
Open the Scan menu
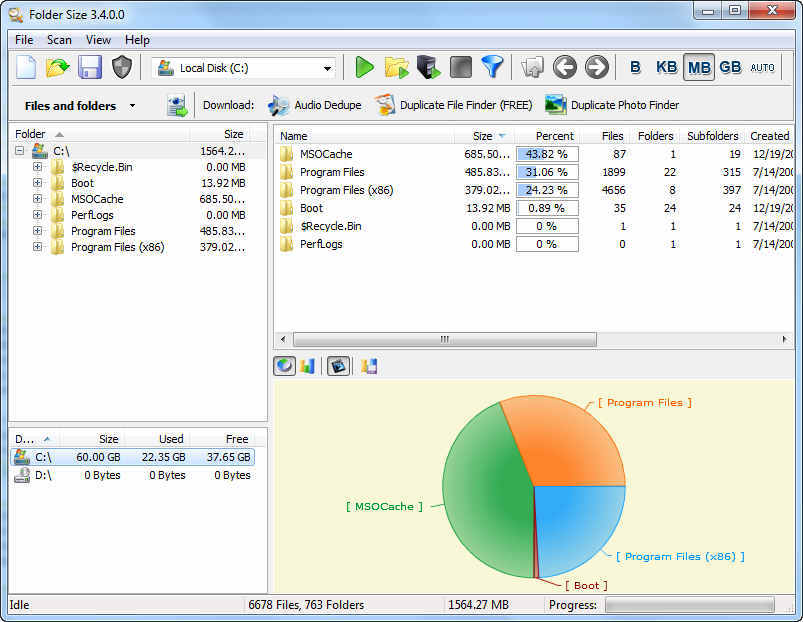(59, 40)
